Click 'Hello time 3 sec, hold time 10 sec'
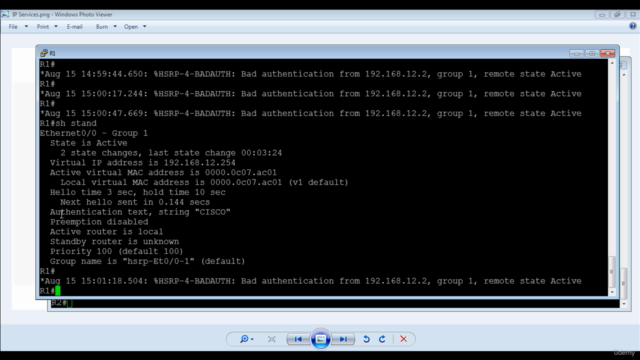 click(138, 192)
